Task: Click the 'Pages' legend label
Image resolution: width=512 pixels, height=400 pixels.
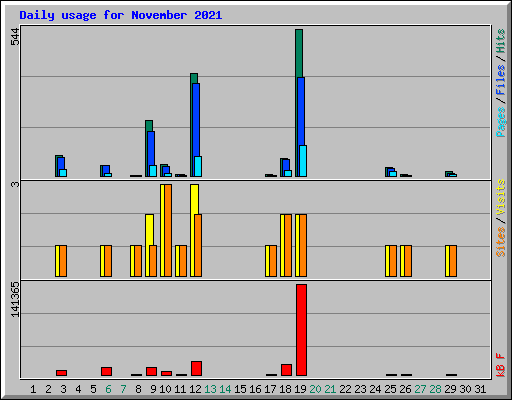Action: [500, 122]
